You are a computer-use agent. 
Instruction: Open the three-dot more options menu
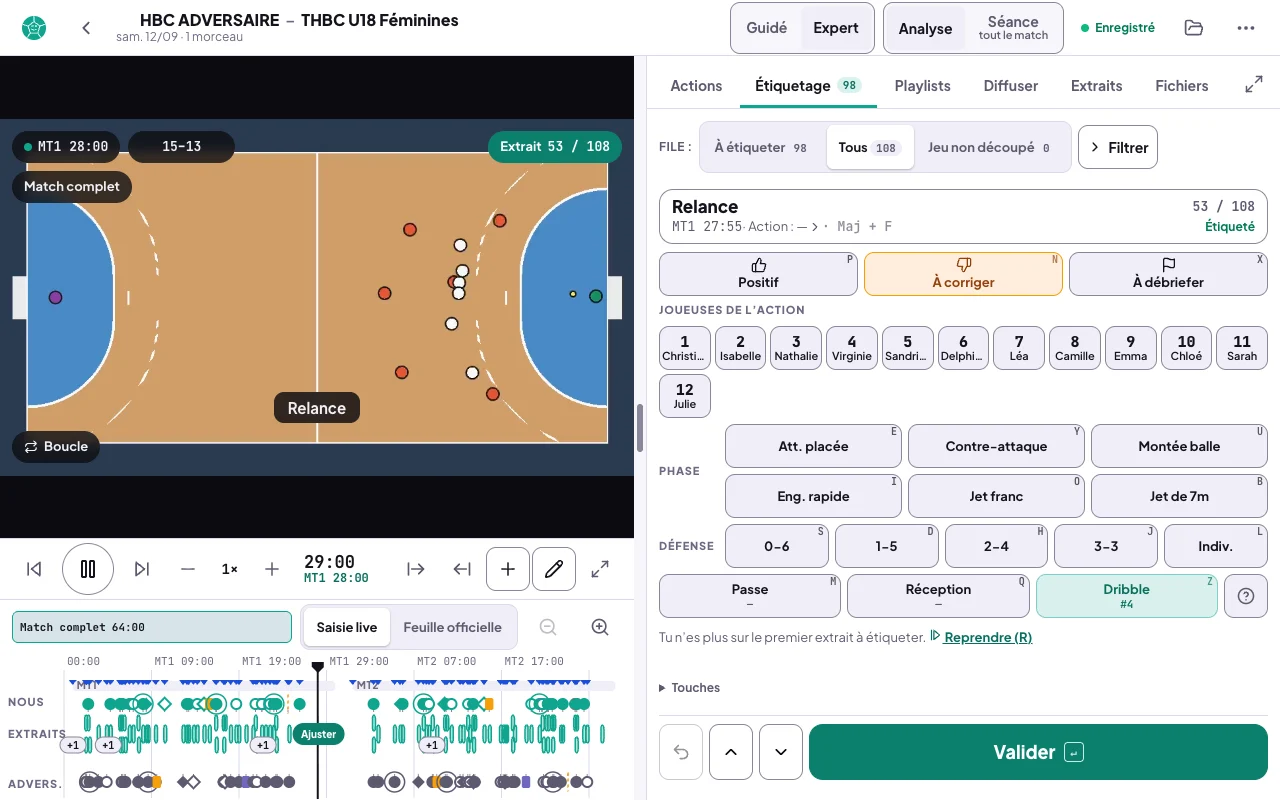click(x=1245, y=28)
